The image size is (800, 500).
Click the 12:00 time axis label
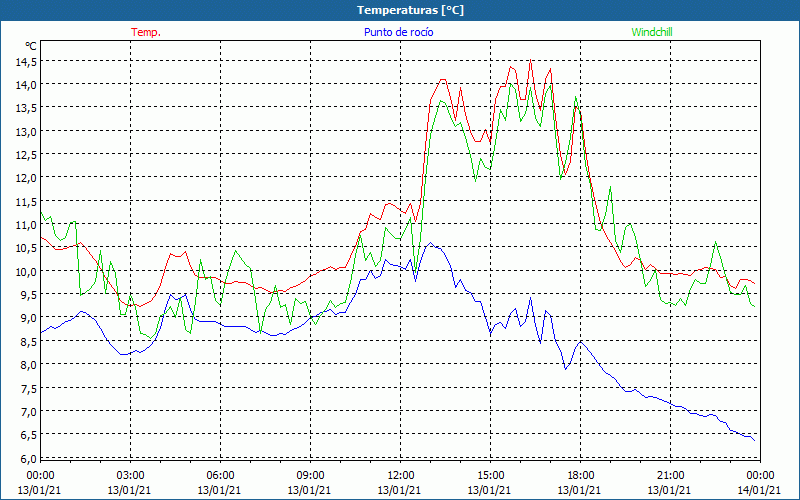[x=399, y=476]
